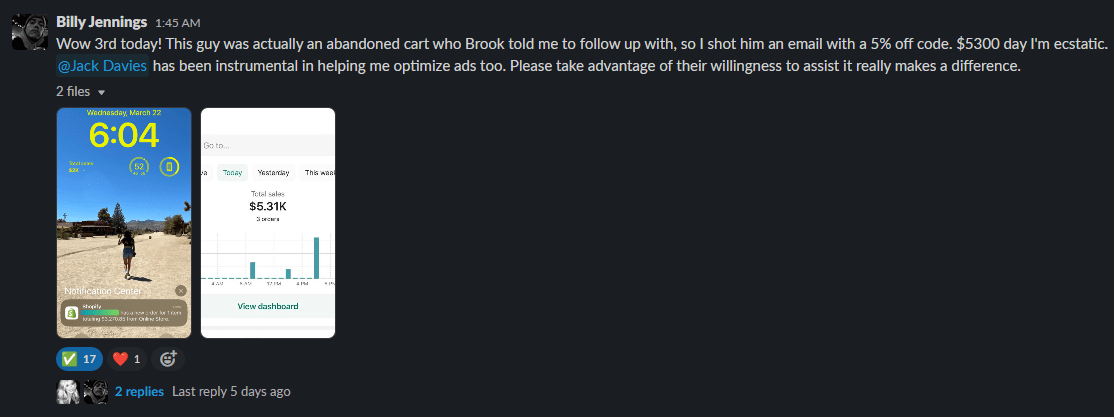Open the lock screen 6:04 image thumbnail
This screenshot has height=417, width=1114.
124,222
